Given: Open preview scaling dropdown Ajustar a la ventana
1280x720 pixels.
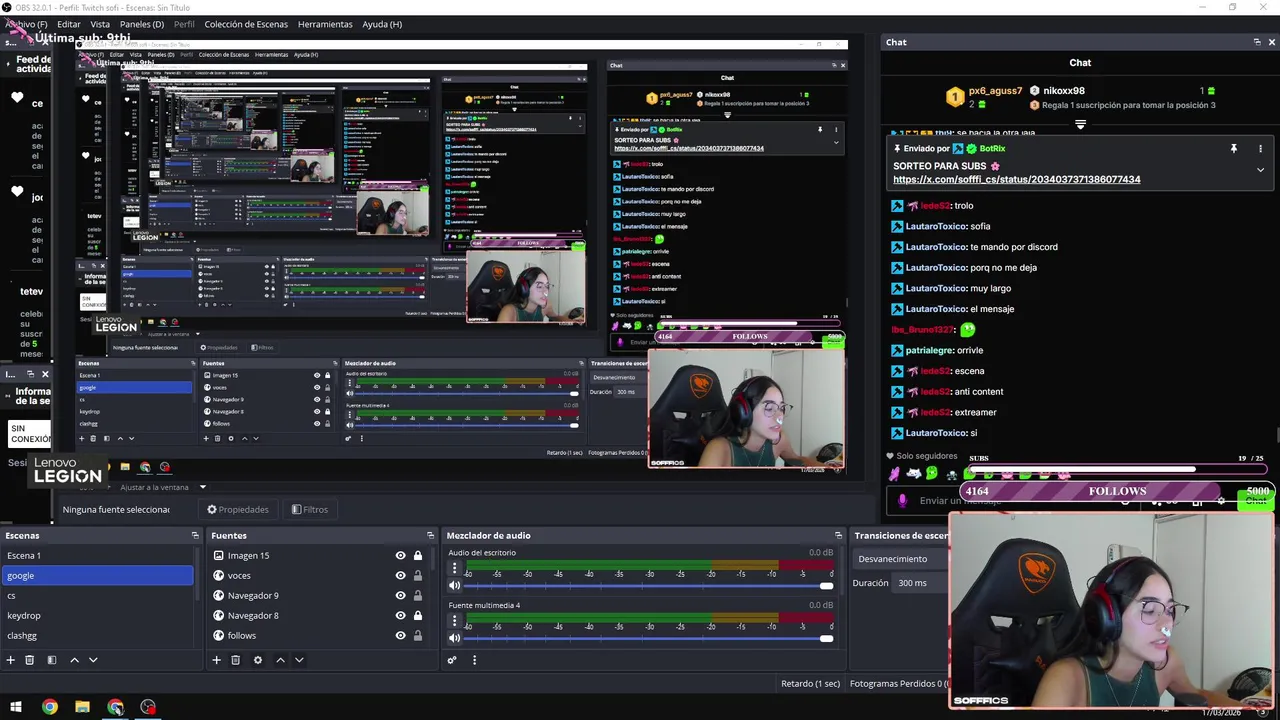Looking at the screenshot, I should [161, 487].
